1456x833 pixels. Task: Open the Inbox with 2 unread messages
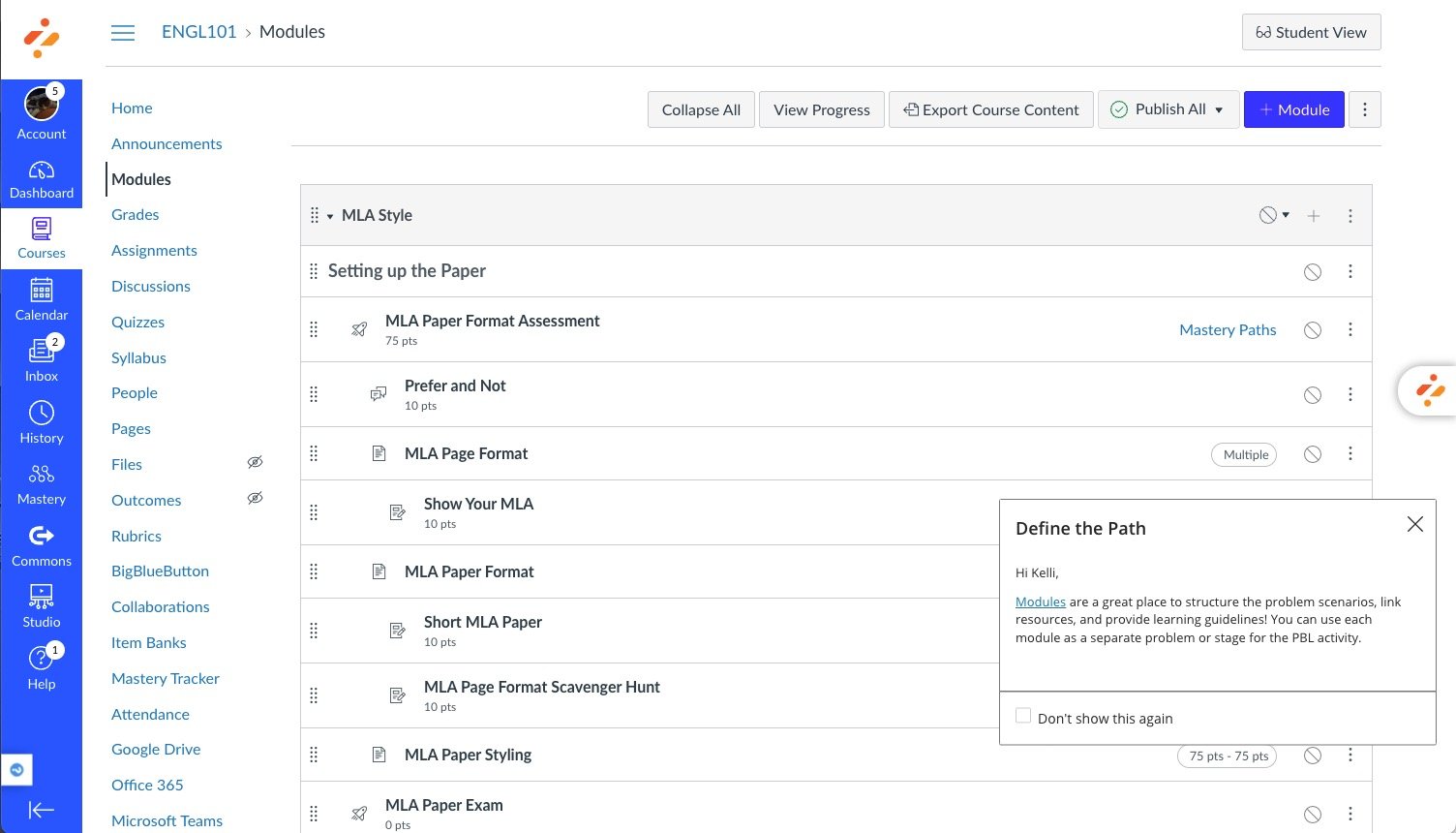(42, 359)
